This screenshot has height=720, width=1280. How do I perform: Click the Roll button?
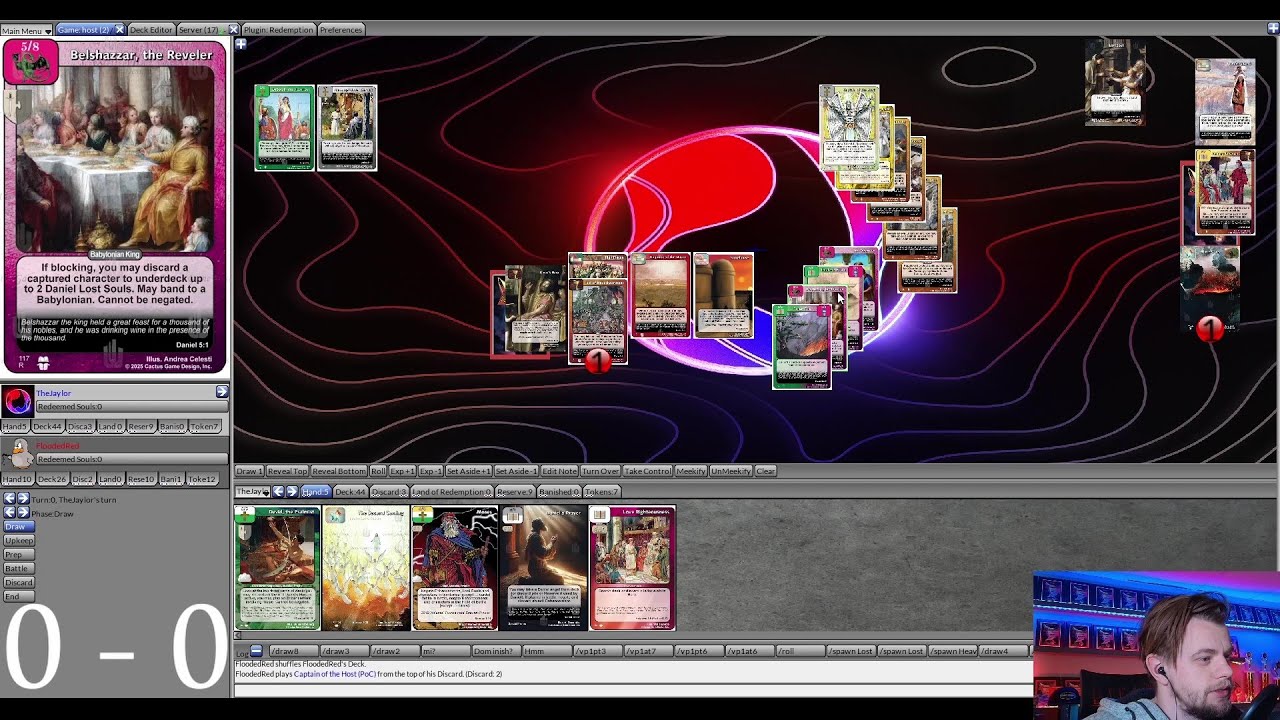pyautogui.click(x=378, y=471)
